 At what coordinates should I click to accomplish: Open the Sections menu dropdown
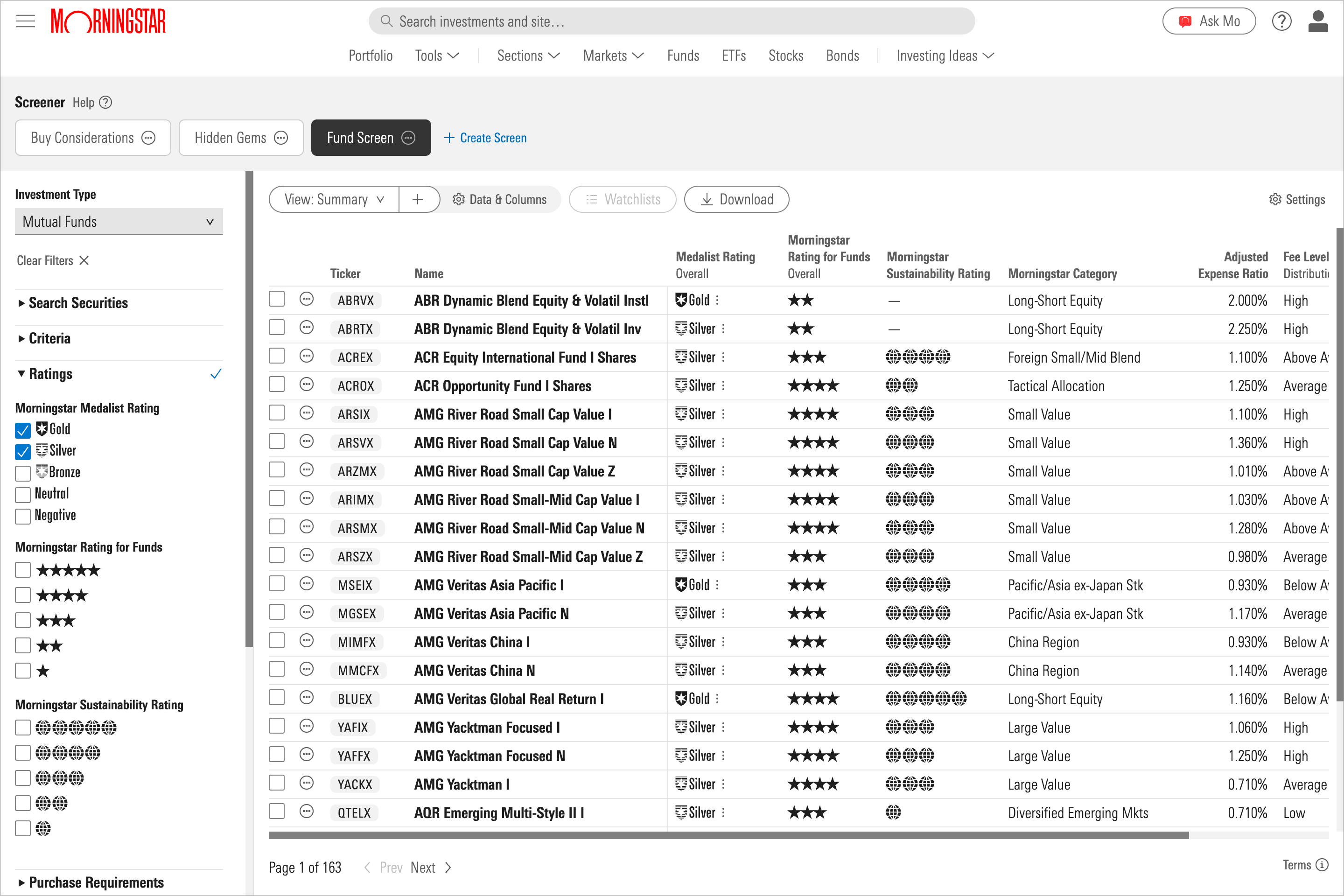[528, 56]
